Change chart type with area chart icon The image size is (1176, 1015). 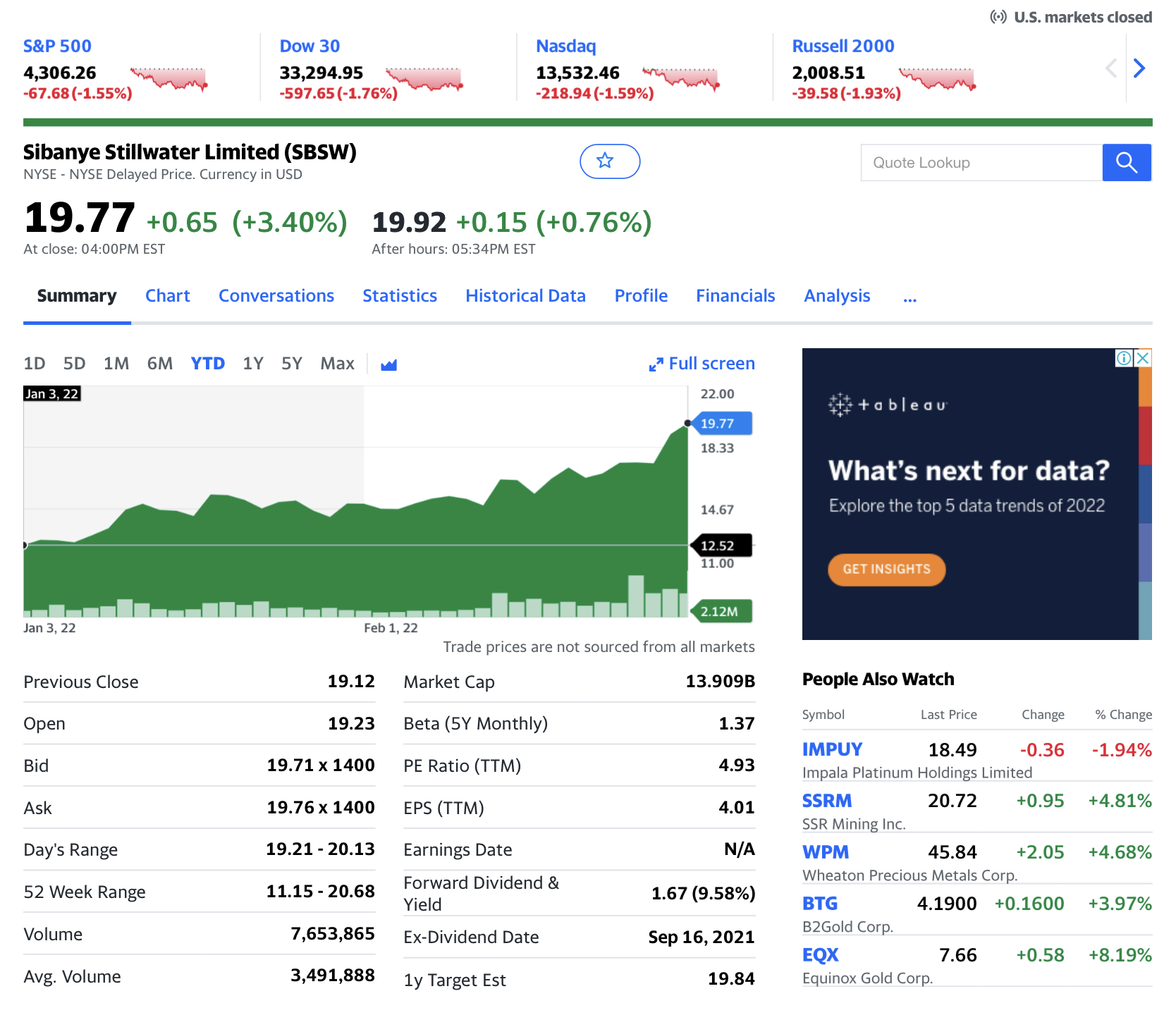[388, 364]
